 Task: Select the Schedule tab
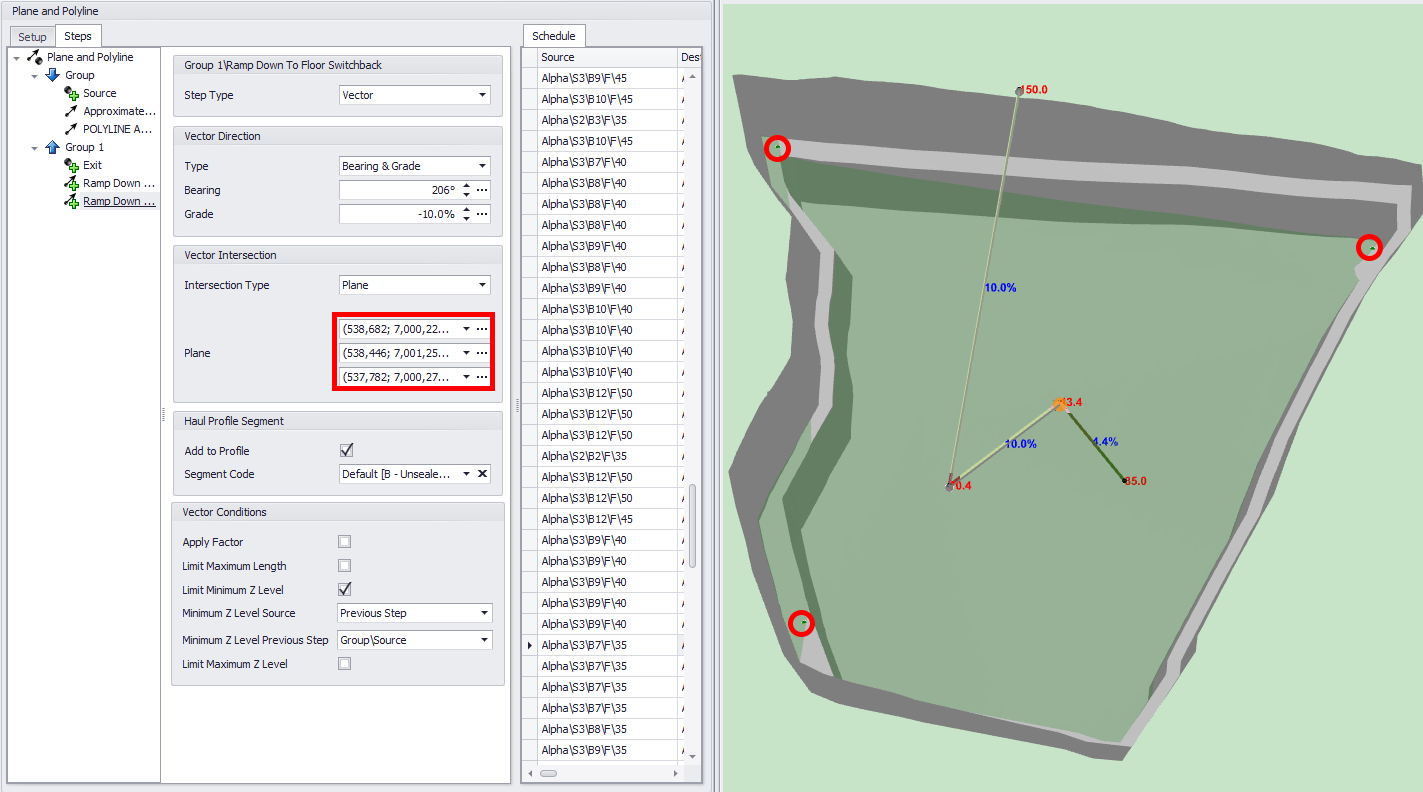[553, 36]
